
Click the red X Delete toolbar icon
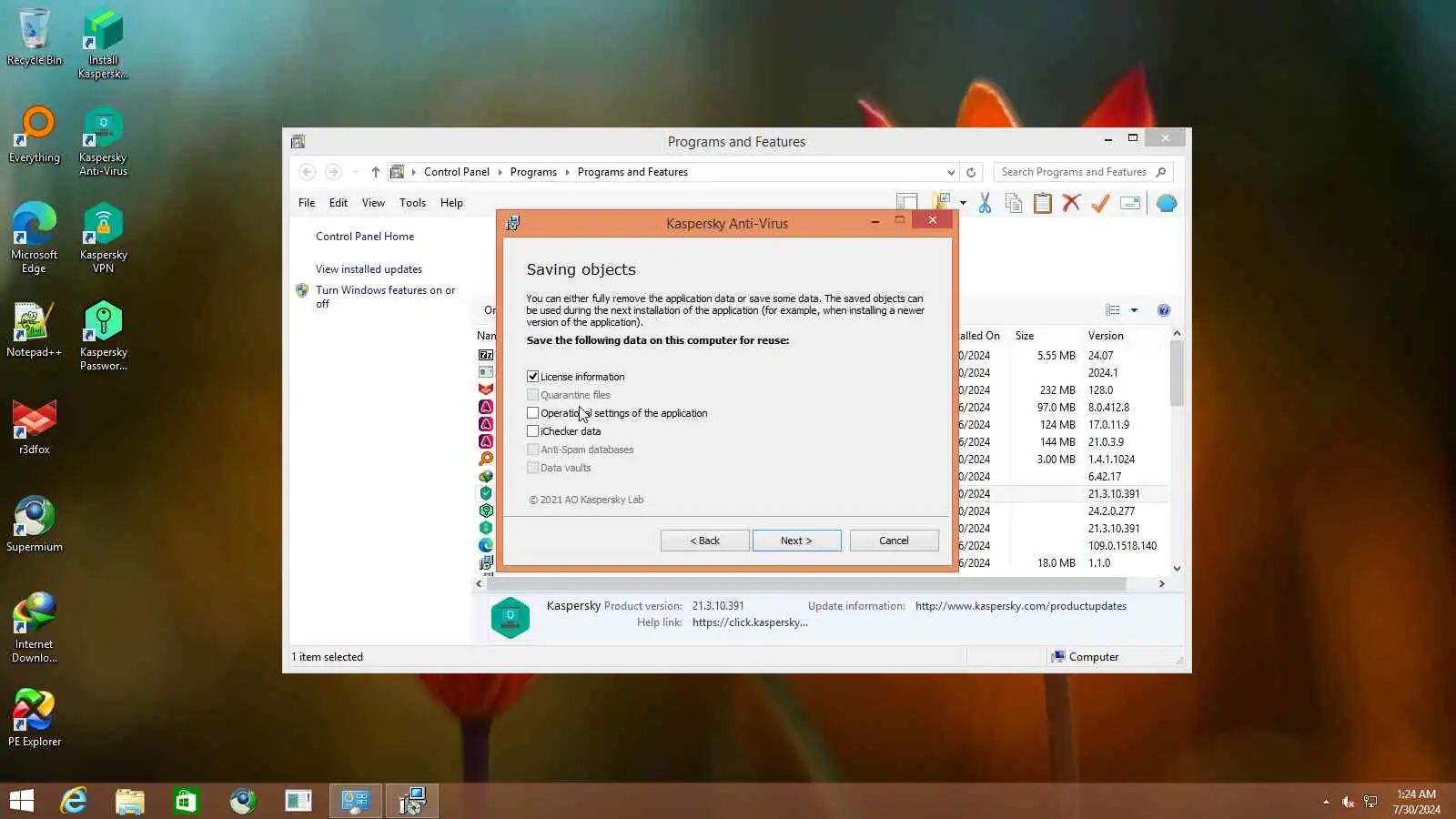tap(1071, 203)
